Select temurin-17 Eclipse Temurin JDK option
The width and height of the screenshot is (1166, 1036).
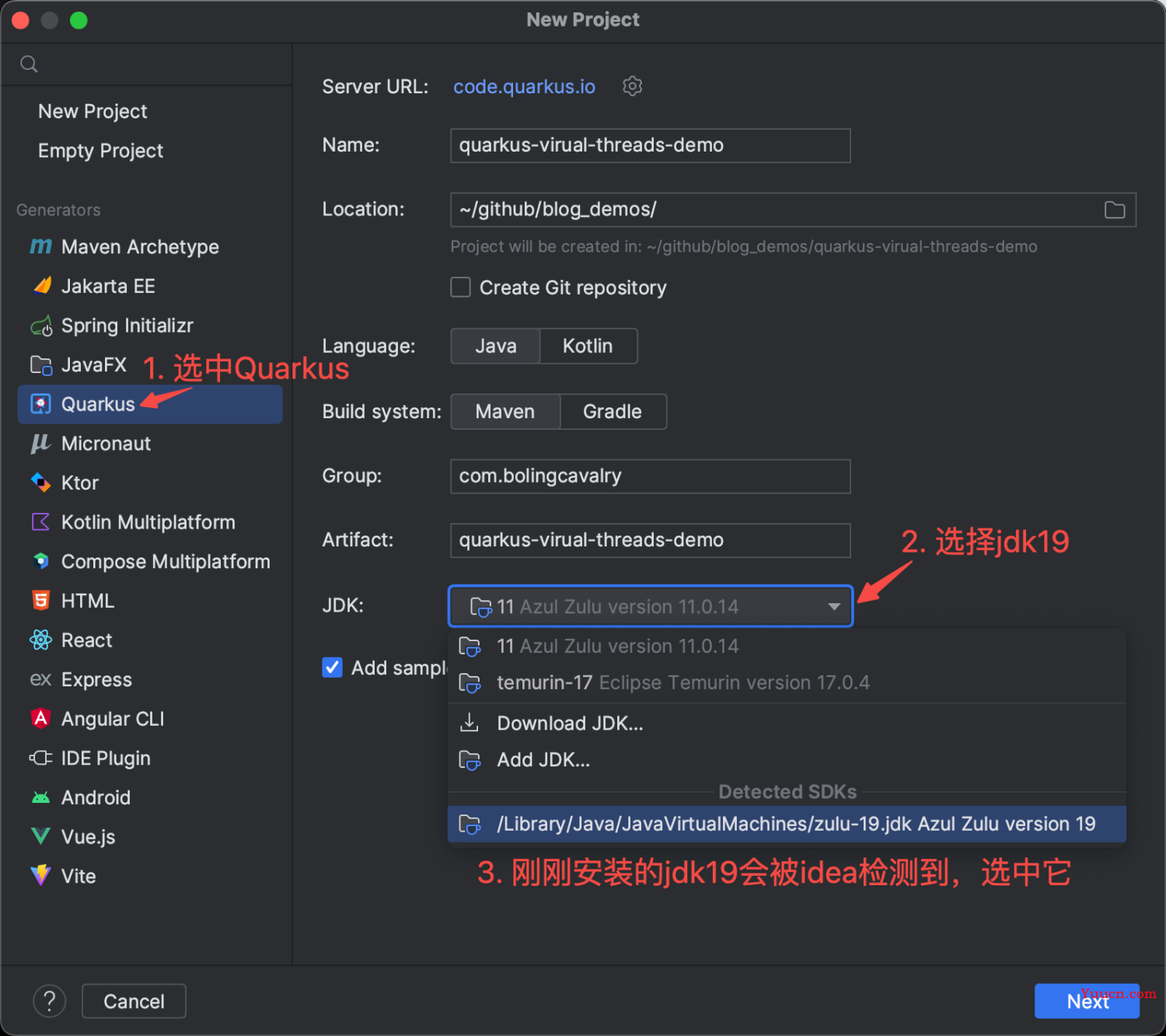click(787, 682)
